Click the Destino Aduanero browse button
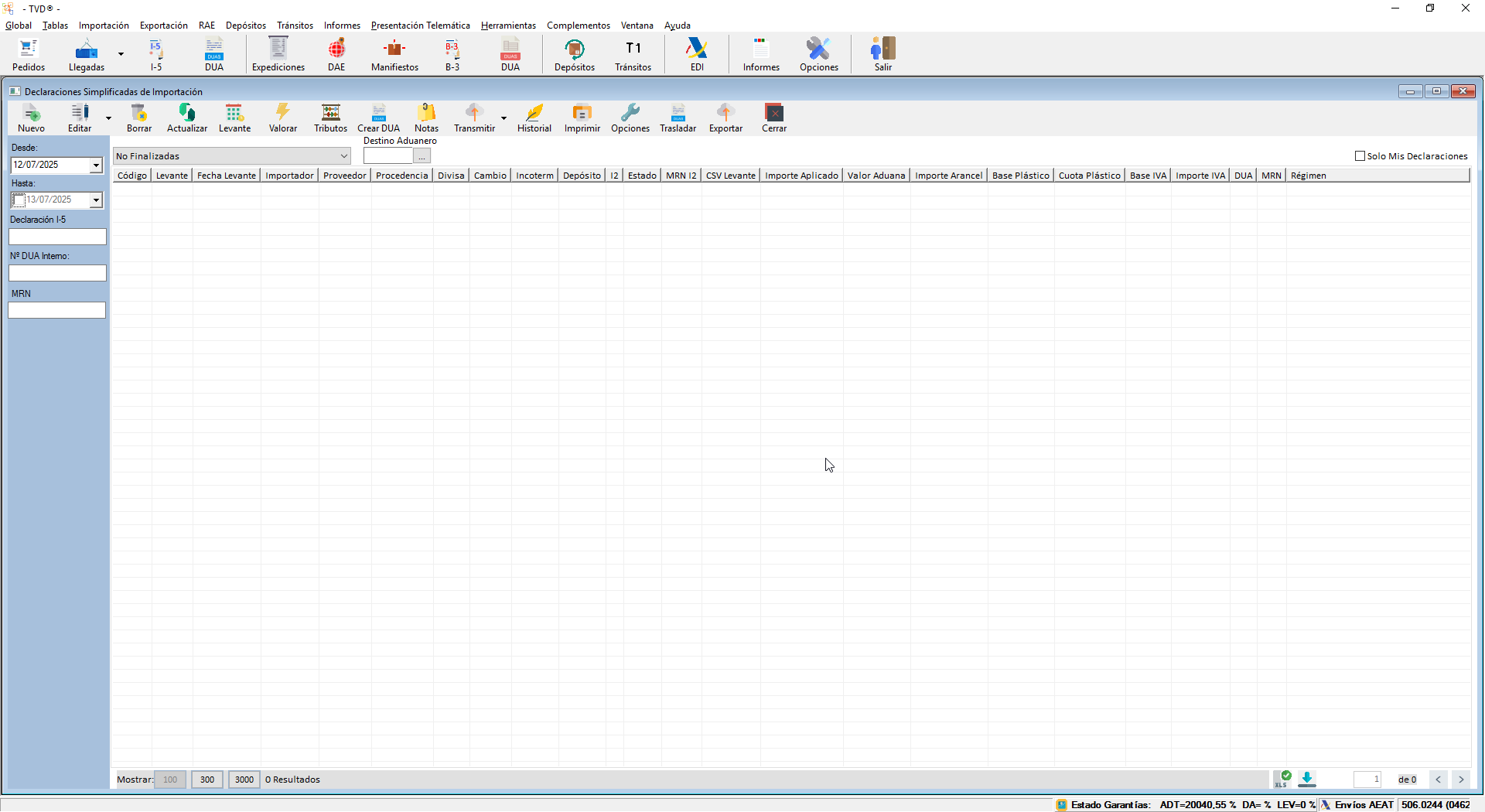Image resolution: width=1485 pixels, height=812 pixels. 422,156
